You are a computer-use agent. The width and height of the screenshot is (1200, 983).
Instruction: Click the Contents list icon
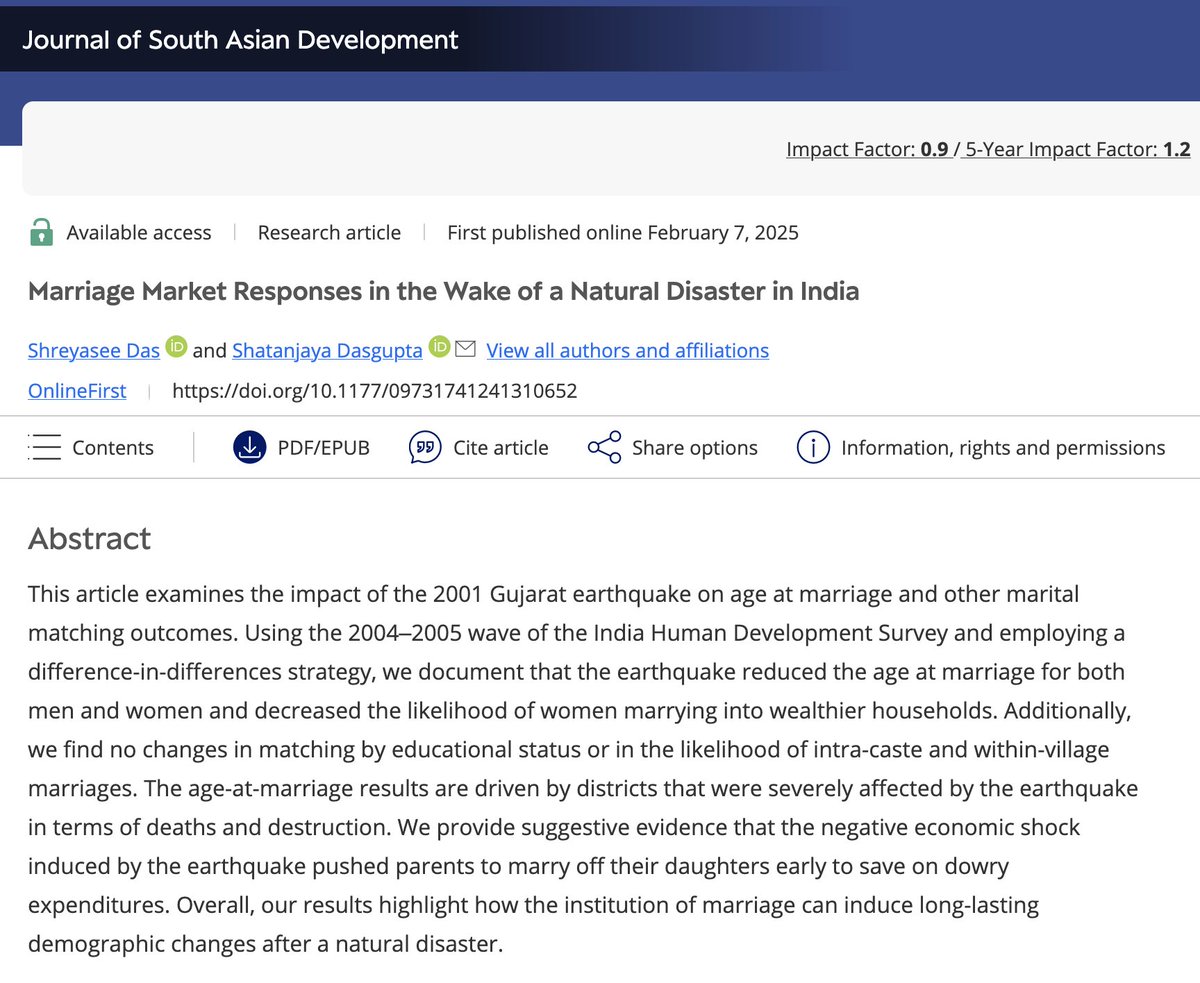(45, 447)
